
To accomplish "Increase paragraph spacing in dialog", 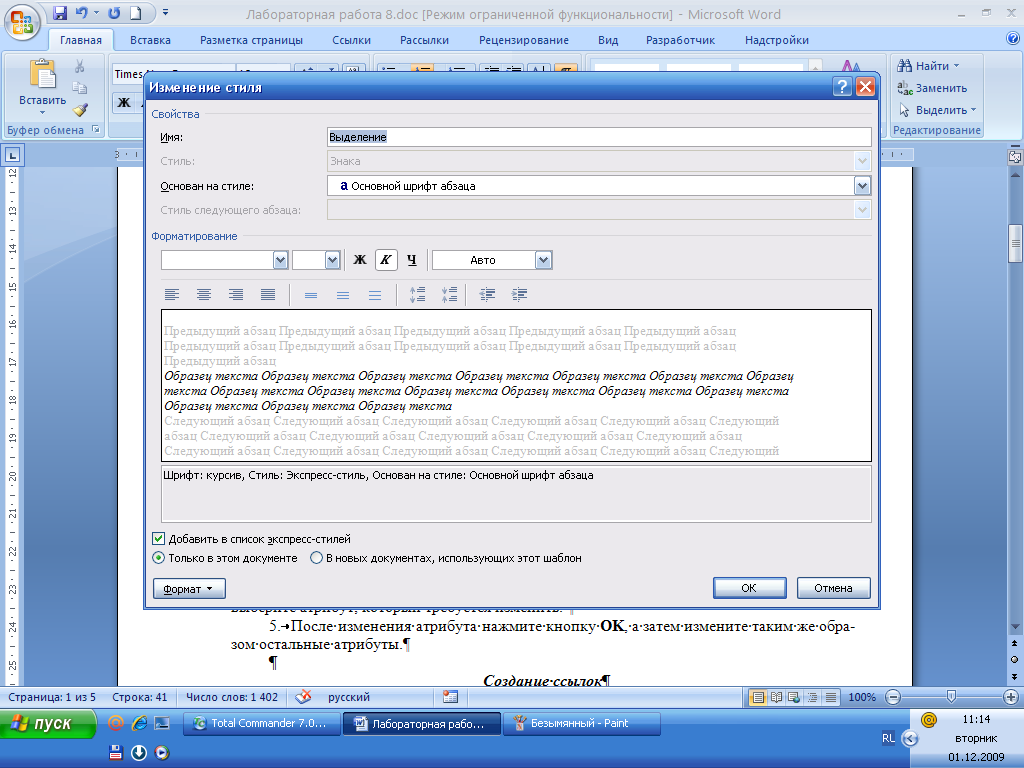I will coord(417,295).
